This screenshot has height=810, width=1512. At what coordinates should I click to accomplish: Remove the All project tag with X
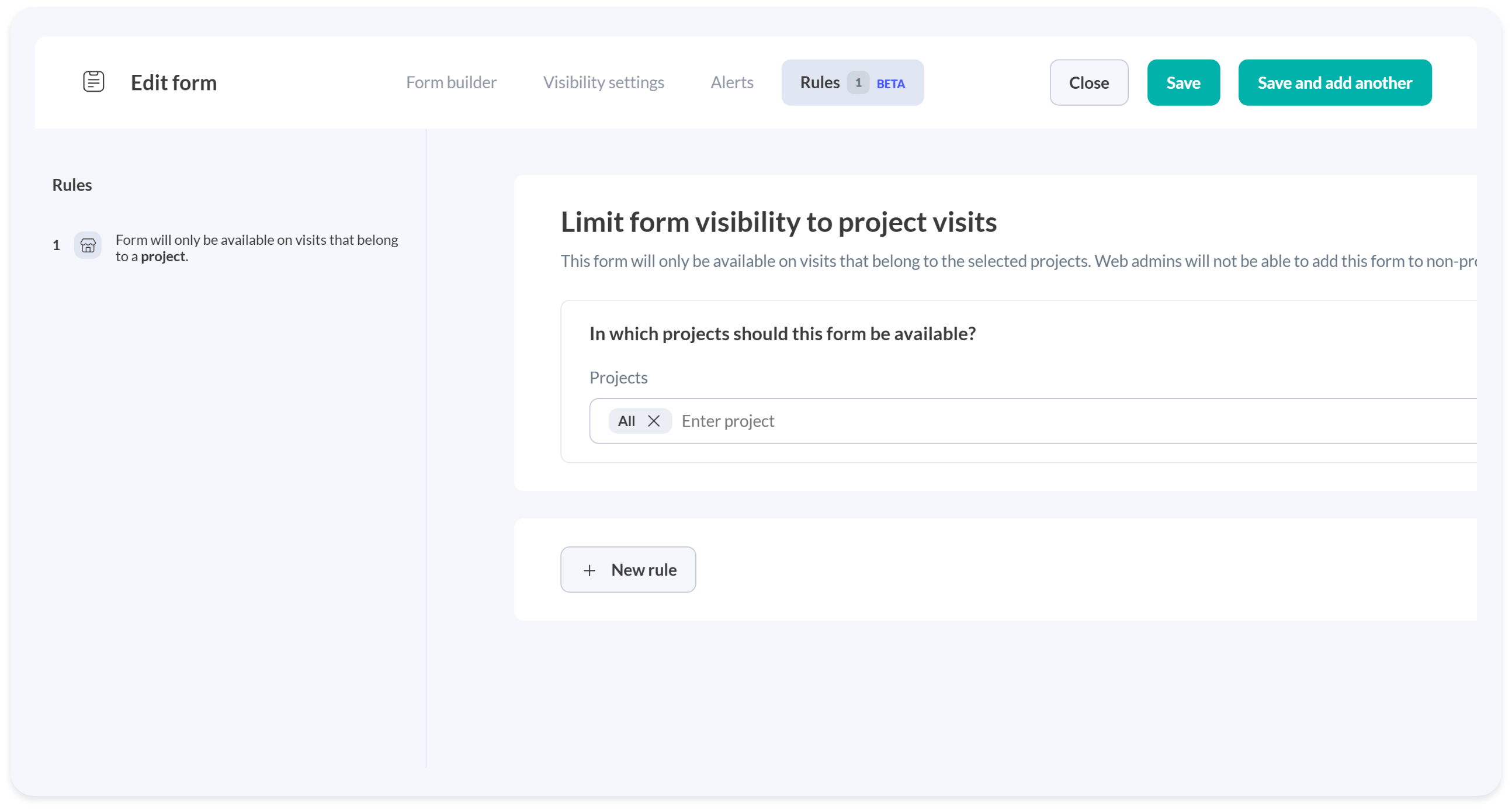[x=653, y=421]
